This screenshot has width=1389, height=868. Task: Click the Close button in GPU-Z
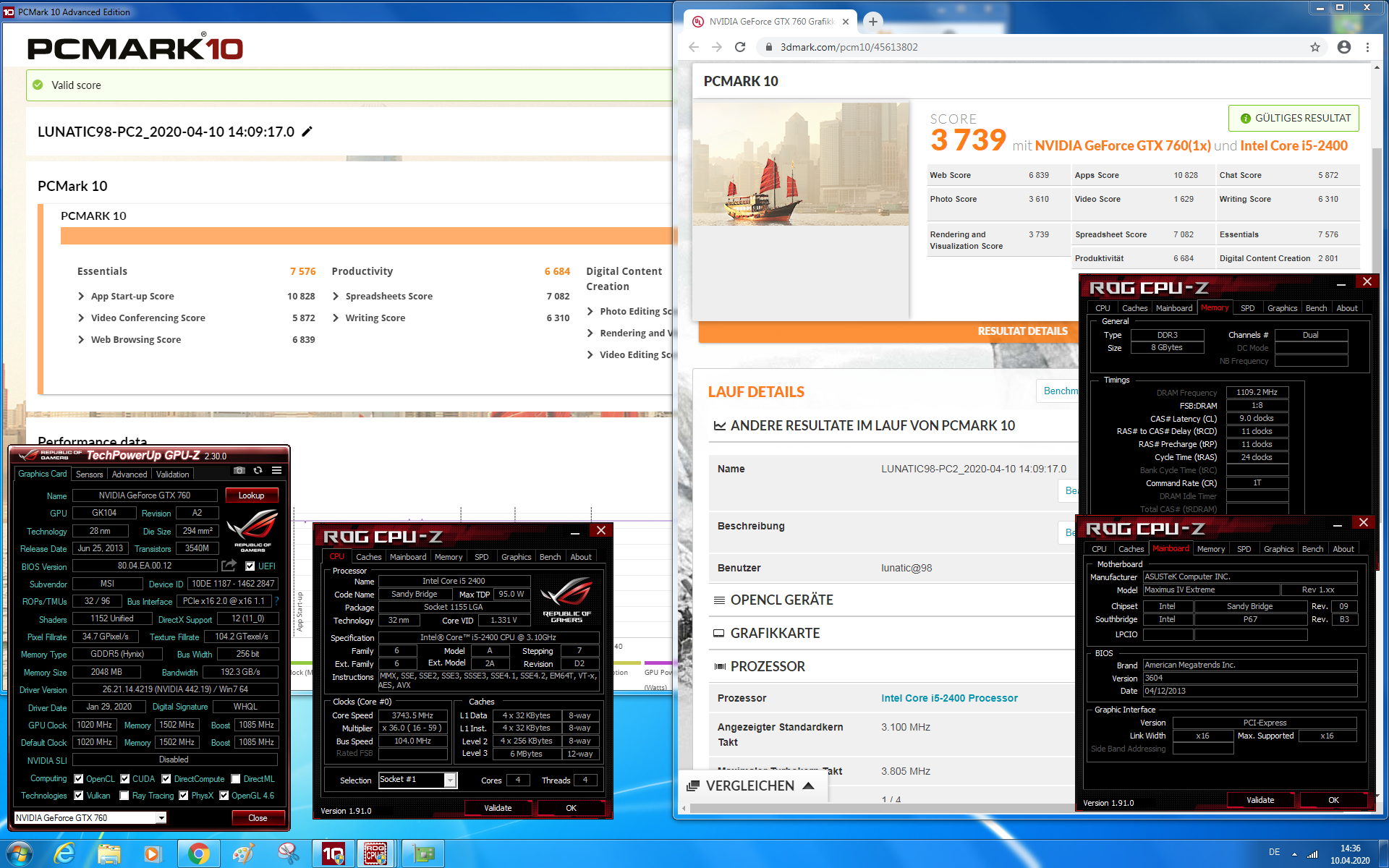pos(258,818)
